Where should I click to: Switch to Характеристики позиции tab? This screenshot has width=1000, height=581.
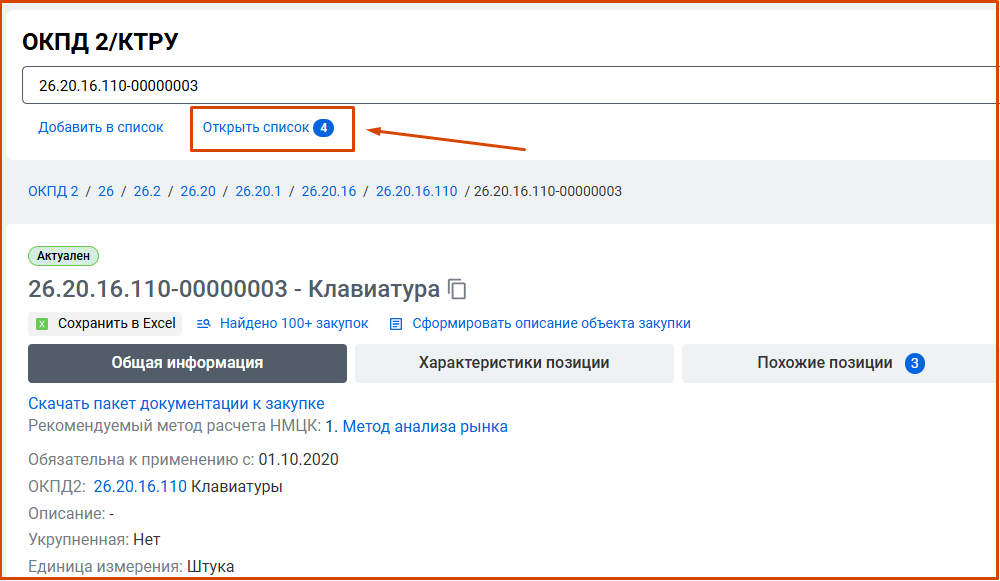coord(514,363)
